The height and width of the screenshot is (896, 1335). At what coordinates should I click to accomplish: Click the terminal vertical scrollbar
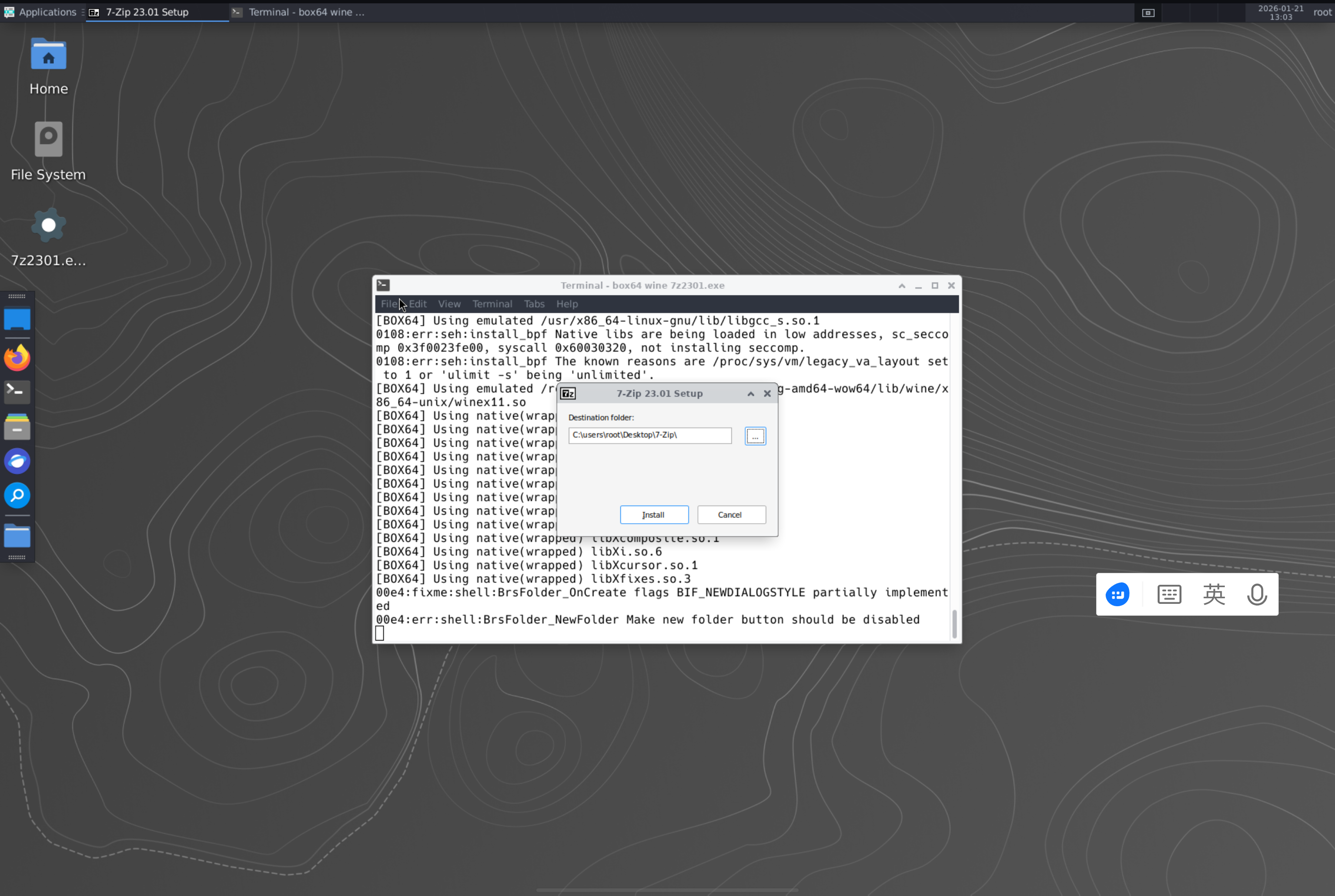coord(954,623)
